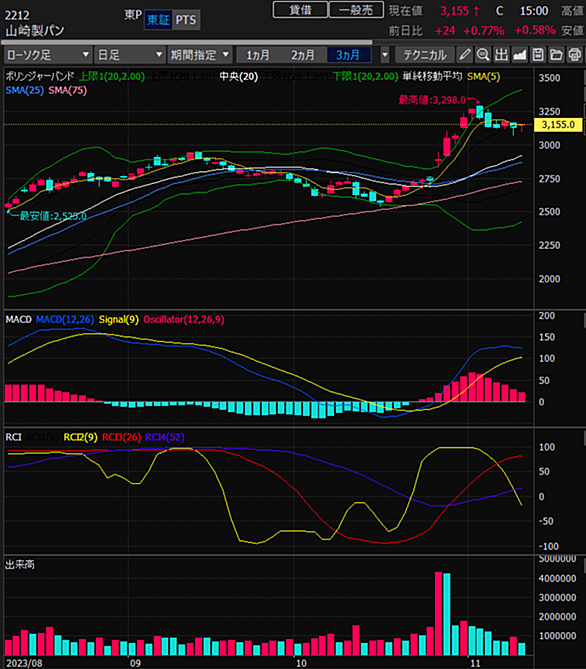Open the area chart icon in toolbar
The height and width of the screenshot is (669, 586).
[x=519, y=55]
